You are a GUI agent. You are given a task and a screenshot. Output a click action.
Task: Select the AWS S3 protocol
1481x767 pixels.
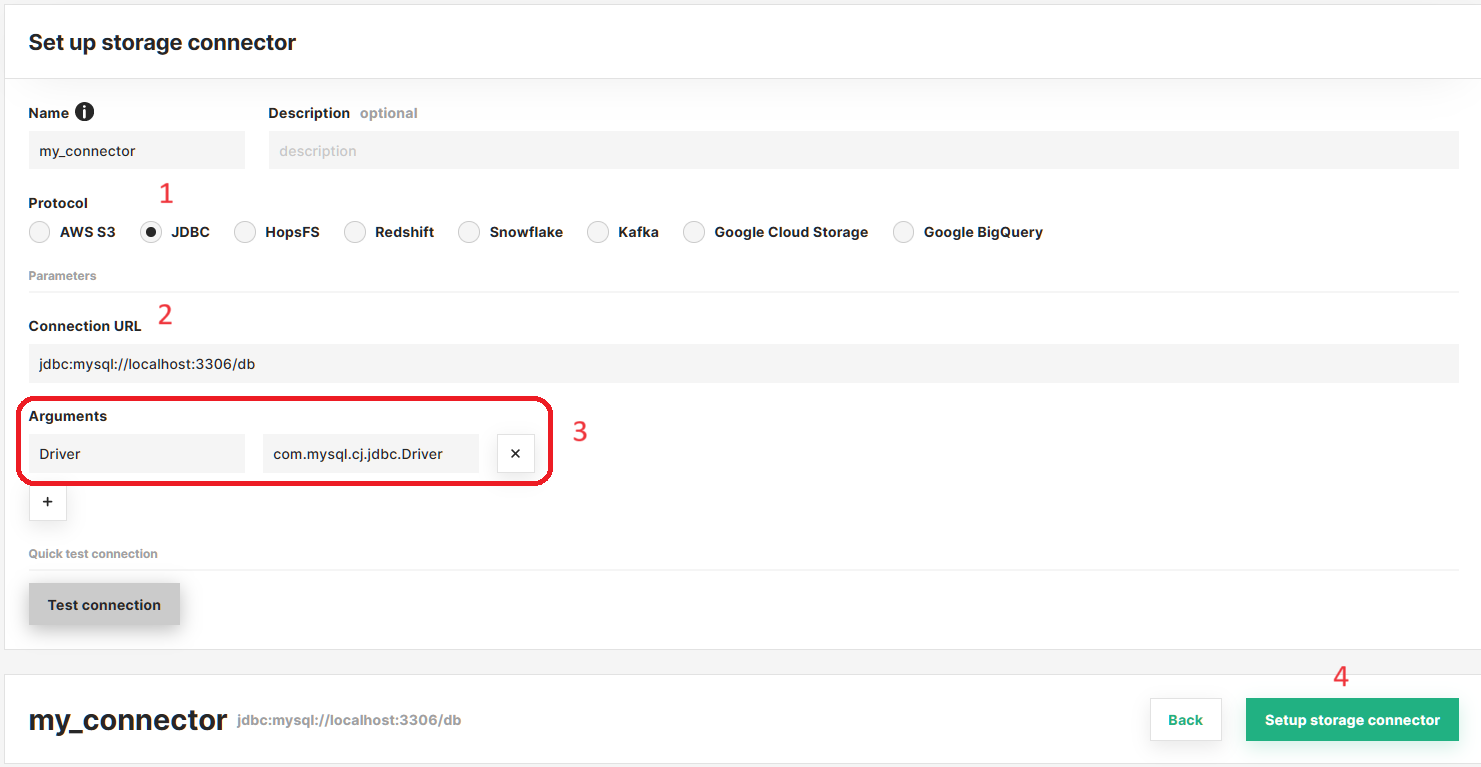pyautogui.click(x=40, y=232)
